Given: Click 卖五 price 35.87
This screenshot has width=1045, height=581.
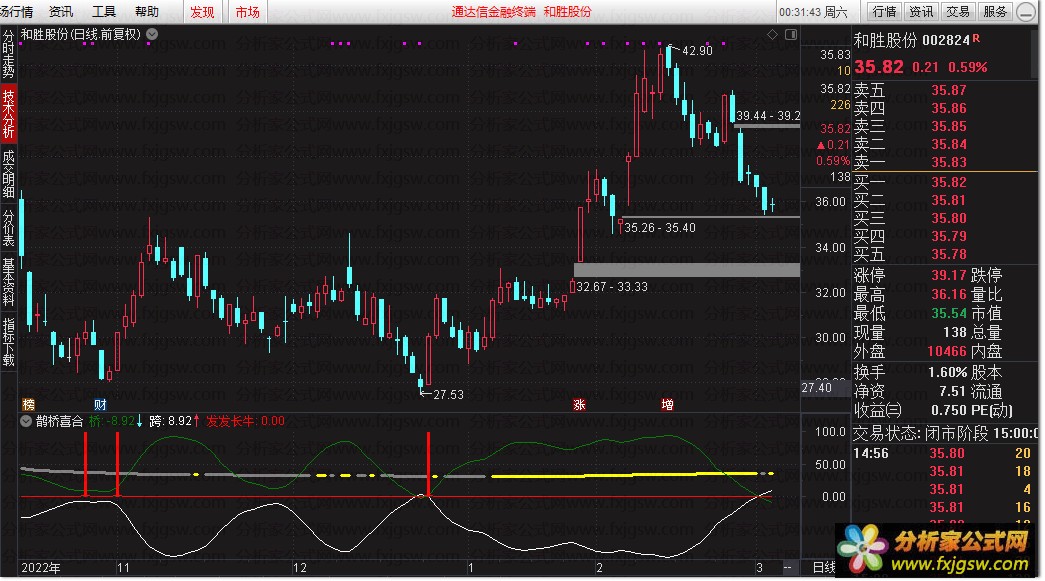Looking at the screenshot, I should [948, 90].
